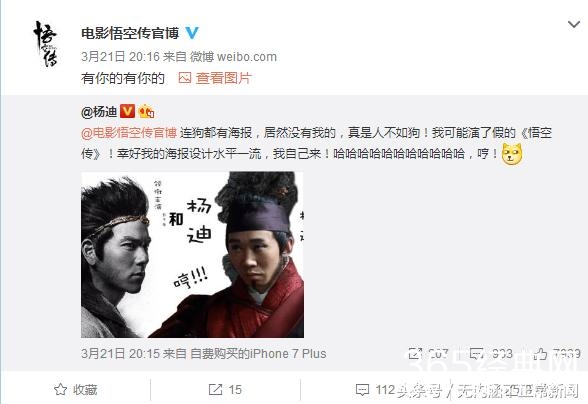Open the 3月21日 20:15 original post timestamp

[x=122, y=353]
